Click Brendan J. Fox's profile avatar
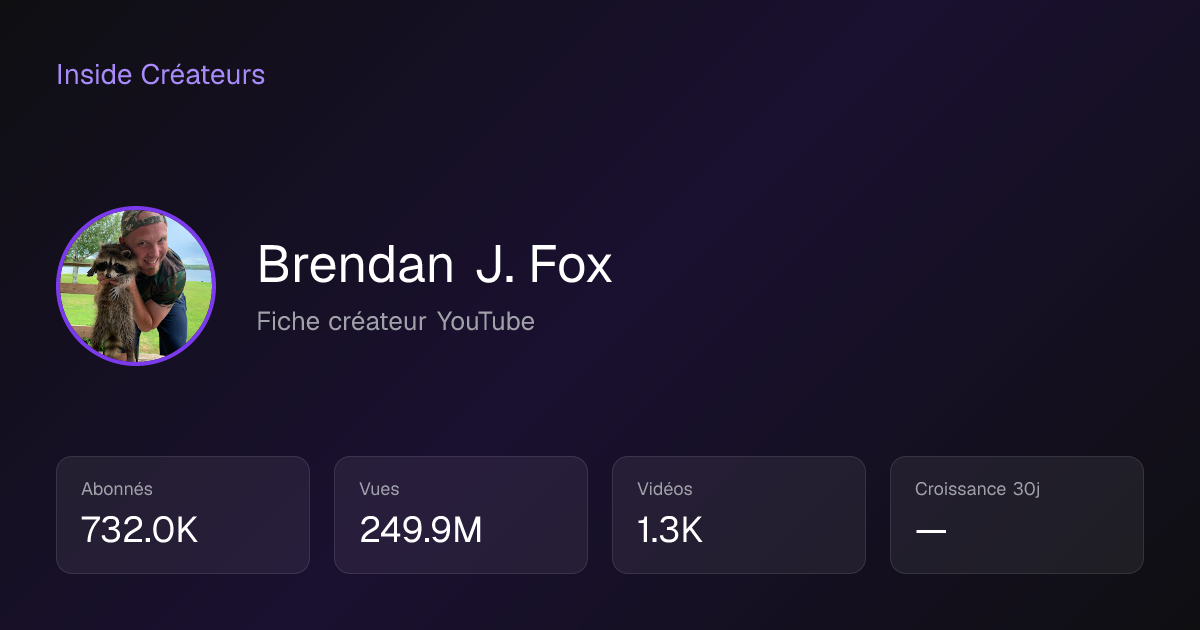The image size is (1200, 630). (136, 286)
